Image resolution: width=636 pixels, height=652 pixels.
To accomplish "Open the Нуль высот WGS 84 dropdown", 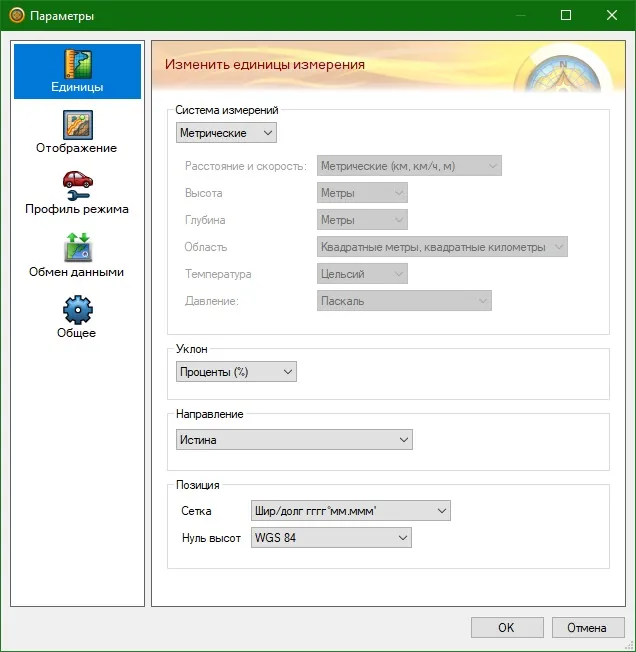I will click(x=331, y=538).
